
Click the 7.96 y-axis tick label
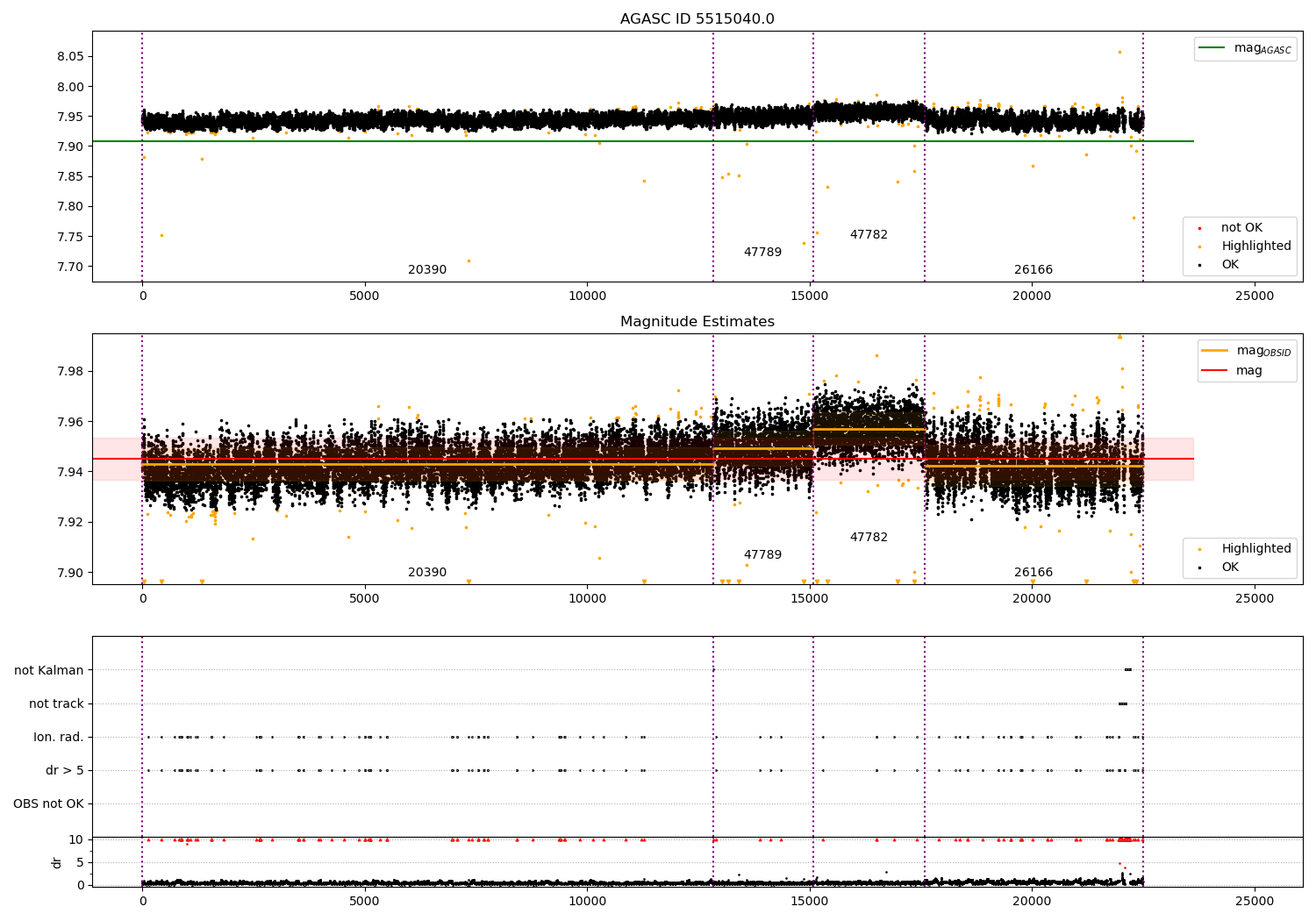click(x=69, y=422)
